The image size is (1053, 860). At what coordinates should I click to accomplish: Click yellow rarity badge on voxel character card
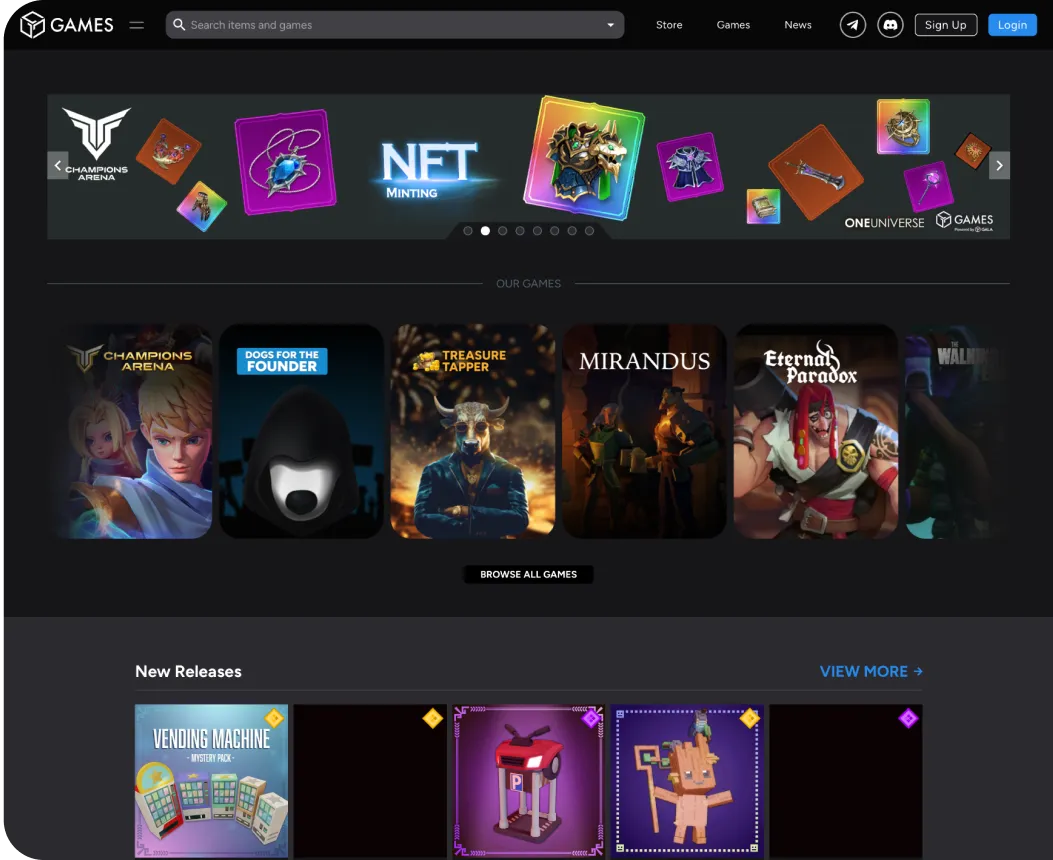coord(749,718)
